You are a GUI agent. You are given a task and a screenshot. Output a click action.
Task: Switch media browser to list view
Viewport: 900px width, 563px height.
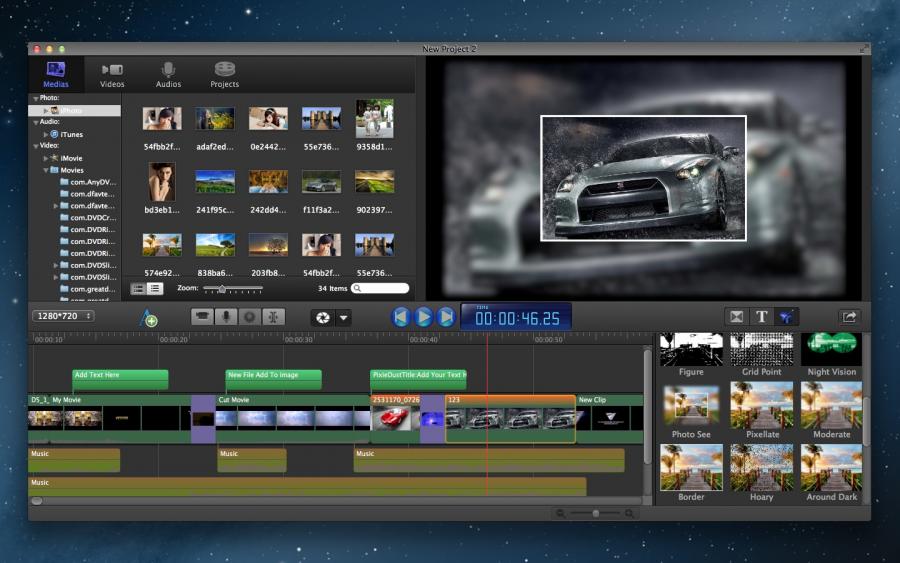(155, 289)
